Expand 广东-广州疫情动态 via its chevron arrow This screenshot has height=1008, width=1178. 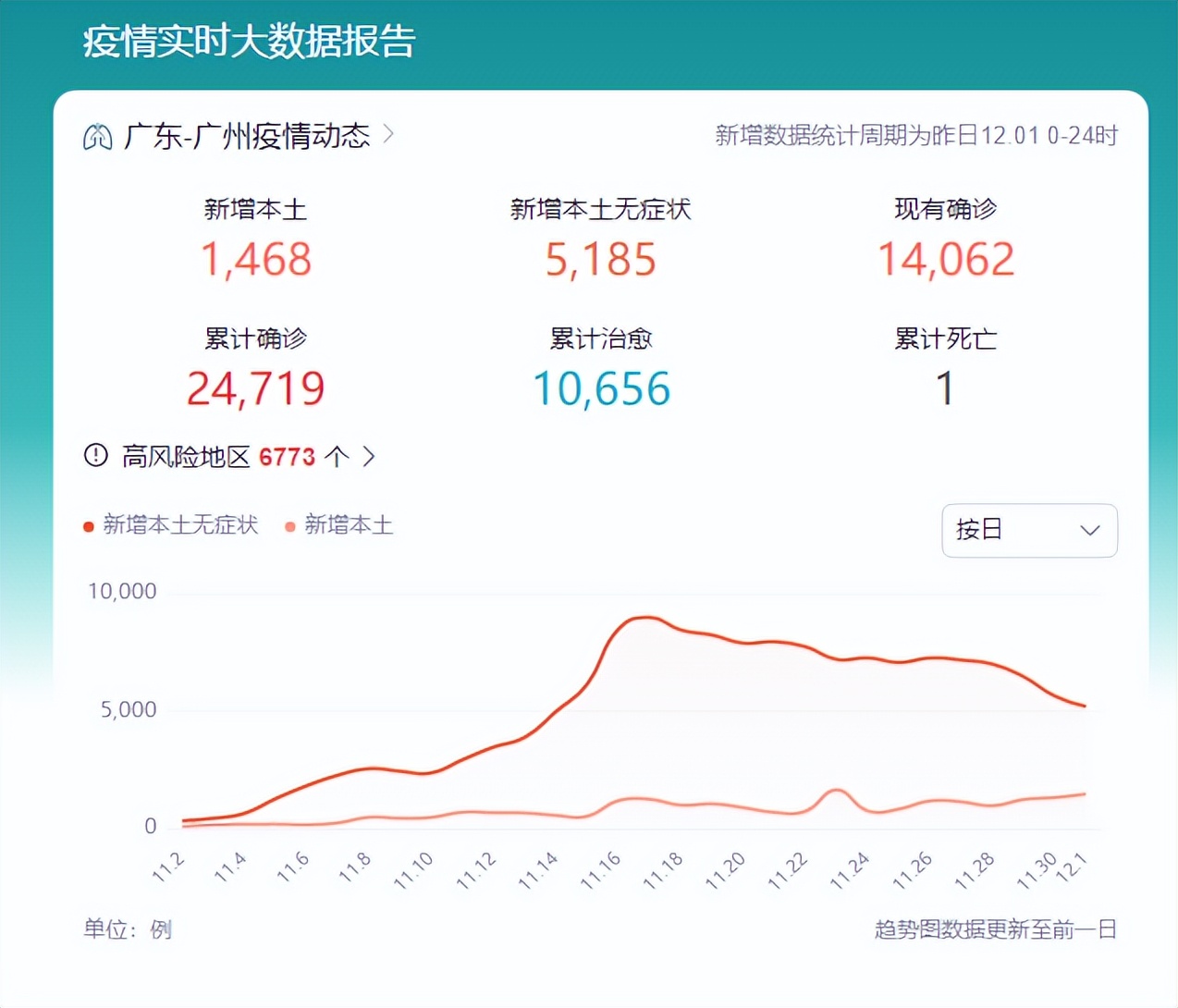point(389,135)
